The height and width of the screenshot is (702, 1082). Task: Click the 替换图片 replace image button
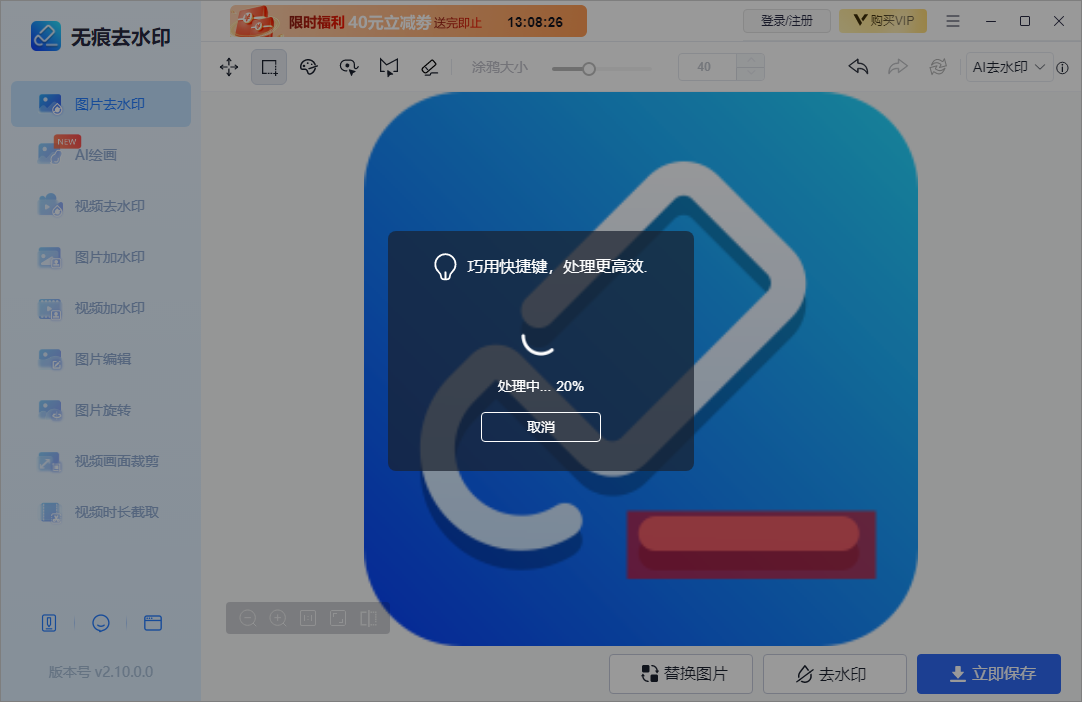coord(681,674)
